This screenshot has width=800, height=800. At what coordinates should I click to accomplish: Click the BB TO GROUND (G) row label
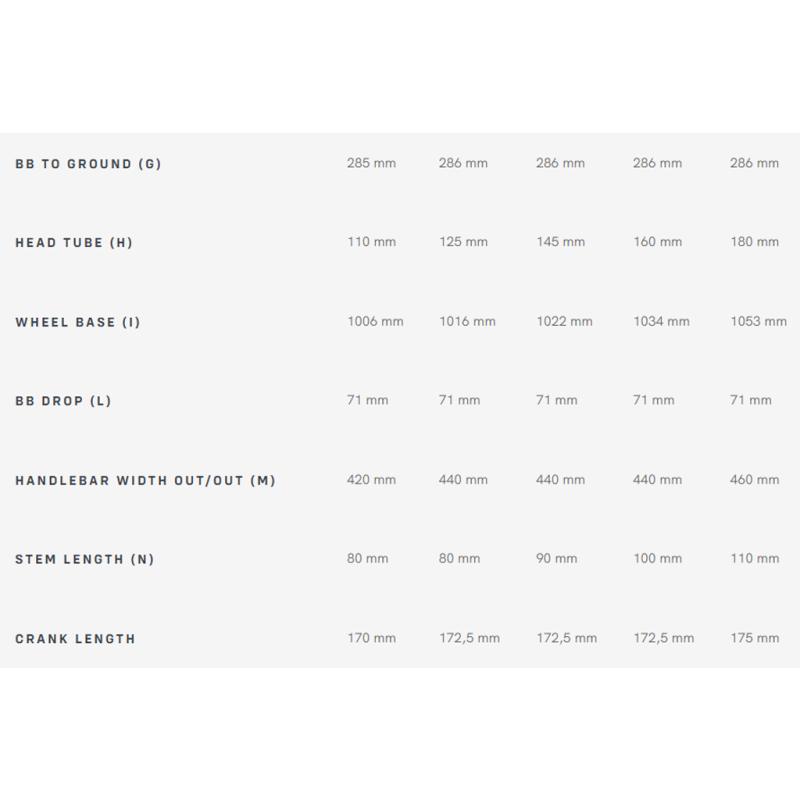[88, 164]
